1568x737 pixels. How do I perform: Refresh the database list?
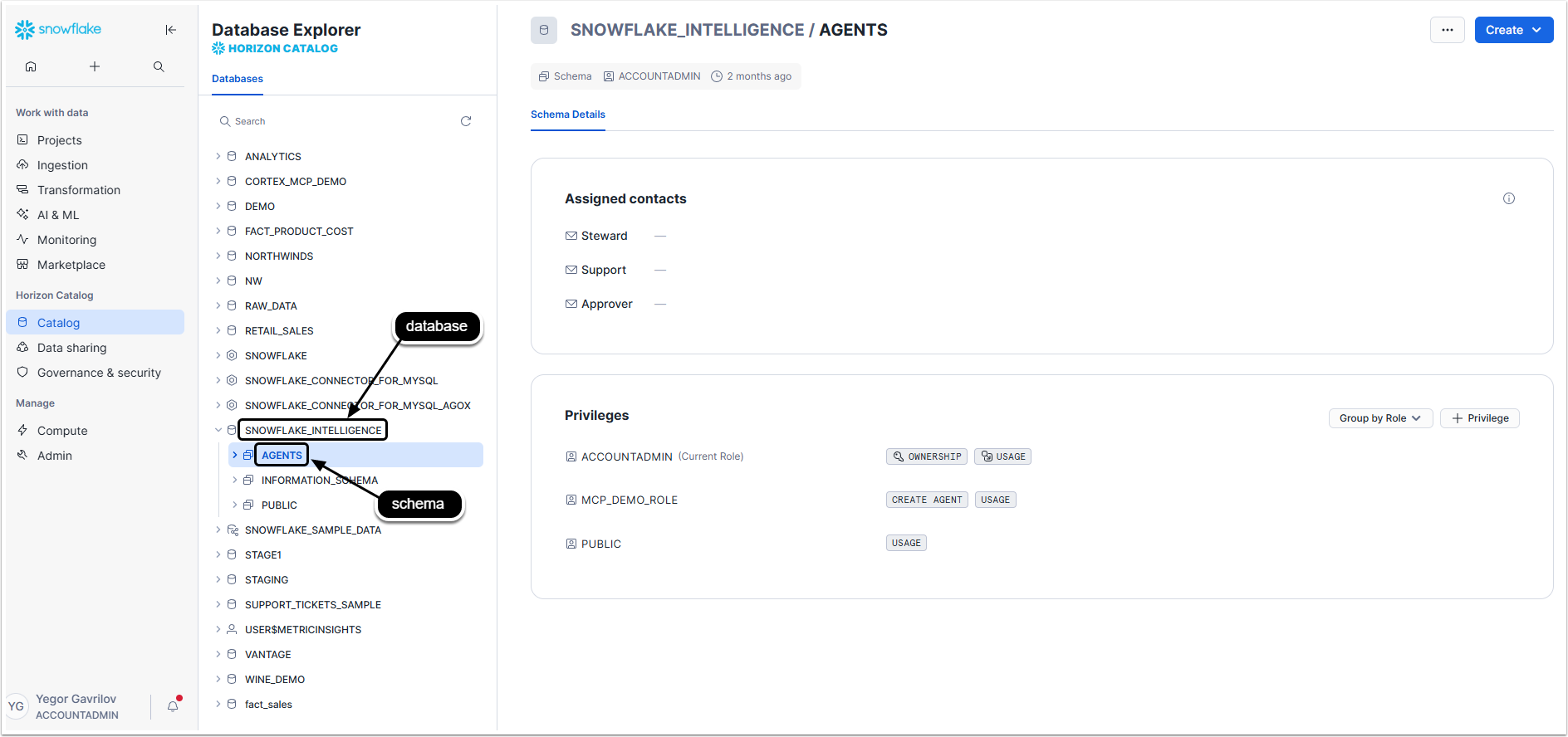pos(466,121)
